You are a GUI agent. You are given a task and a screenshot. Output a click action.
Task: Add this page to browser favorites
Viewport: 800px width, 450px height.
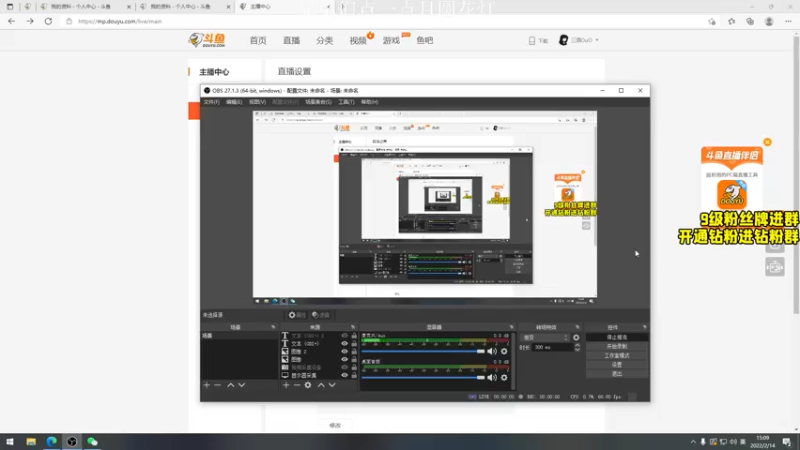pyautogui.click(x=712, y=21)
